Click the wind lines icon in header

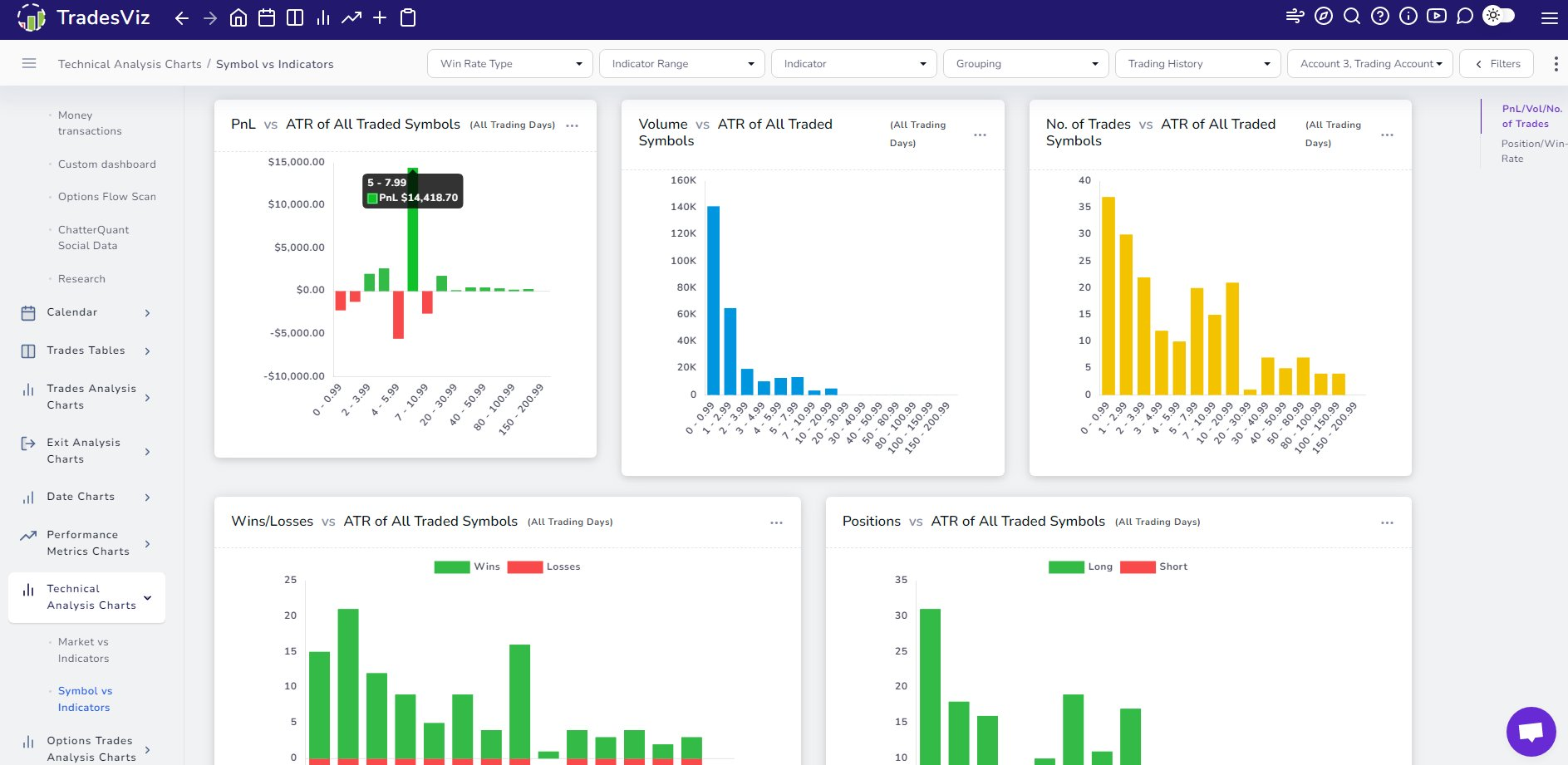pos(1295,16)
